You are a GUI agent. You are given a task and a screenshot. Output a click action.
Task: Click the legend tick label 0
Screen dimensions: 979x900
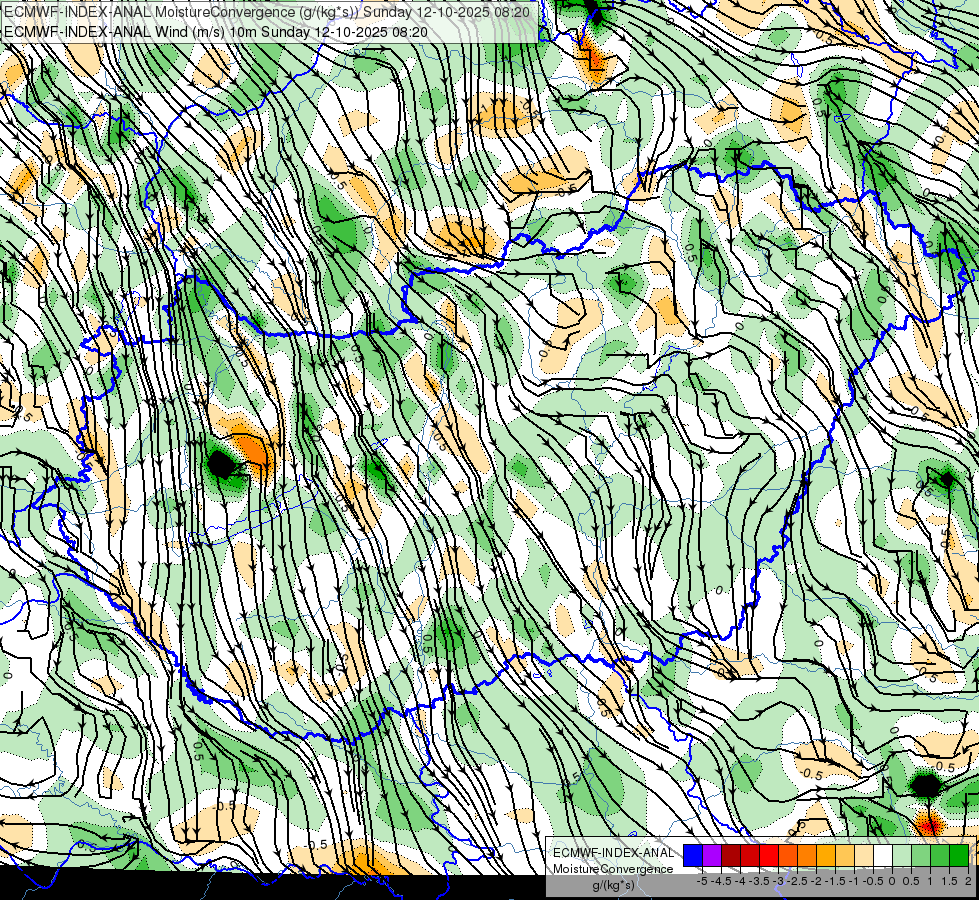pyautogui.click(x=892, y=881)
